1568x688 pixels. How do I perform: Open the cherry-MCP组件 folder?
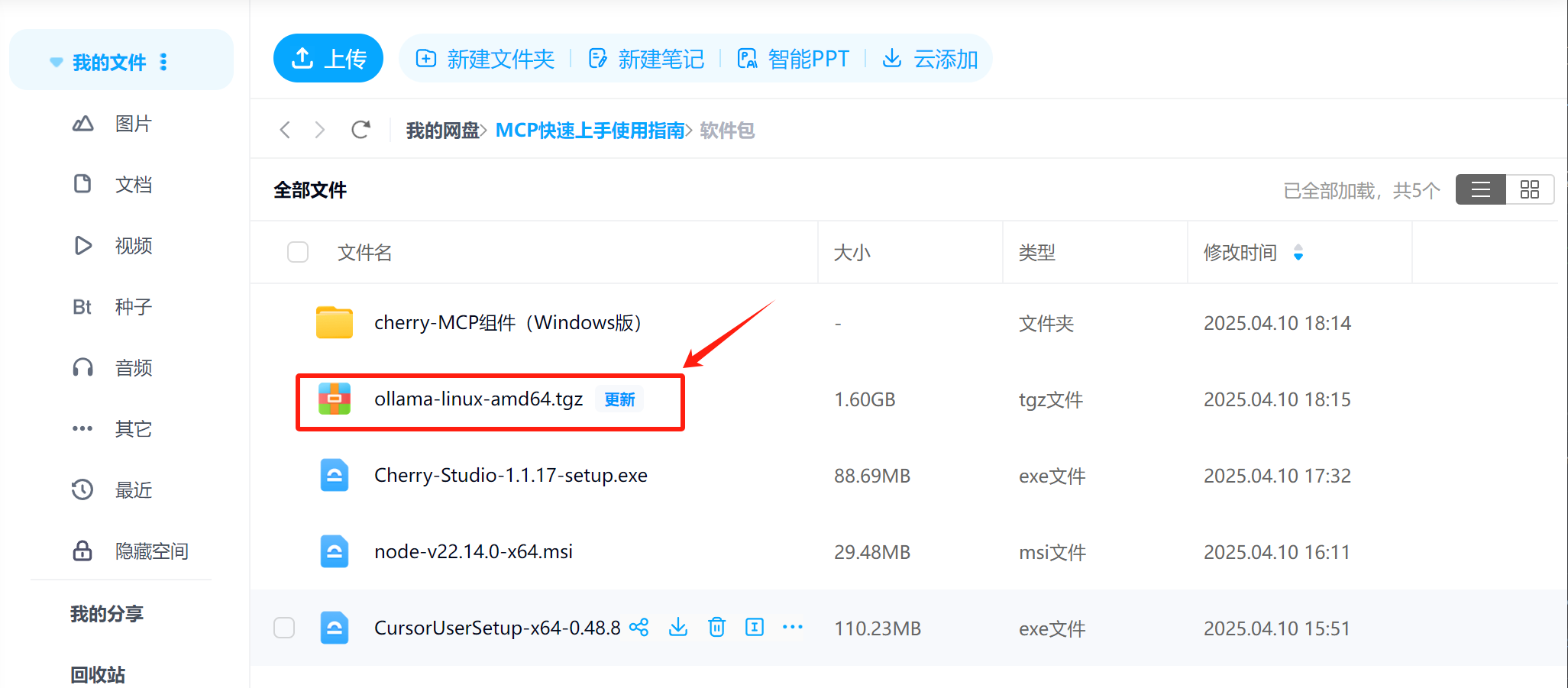pos(508,323)
